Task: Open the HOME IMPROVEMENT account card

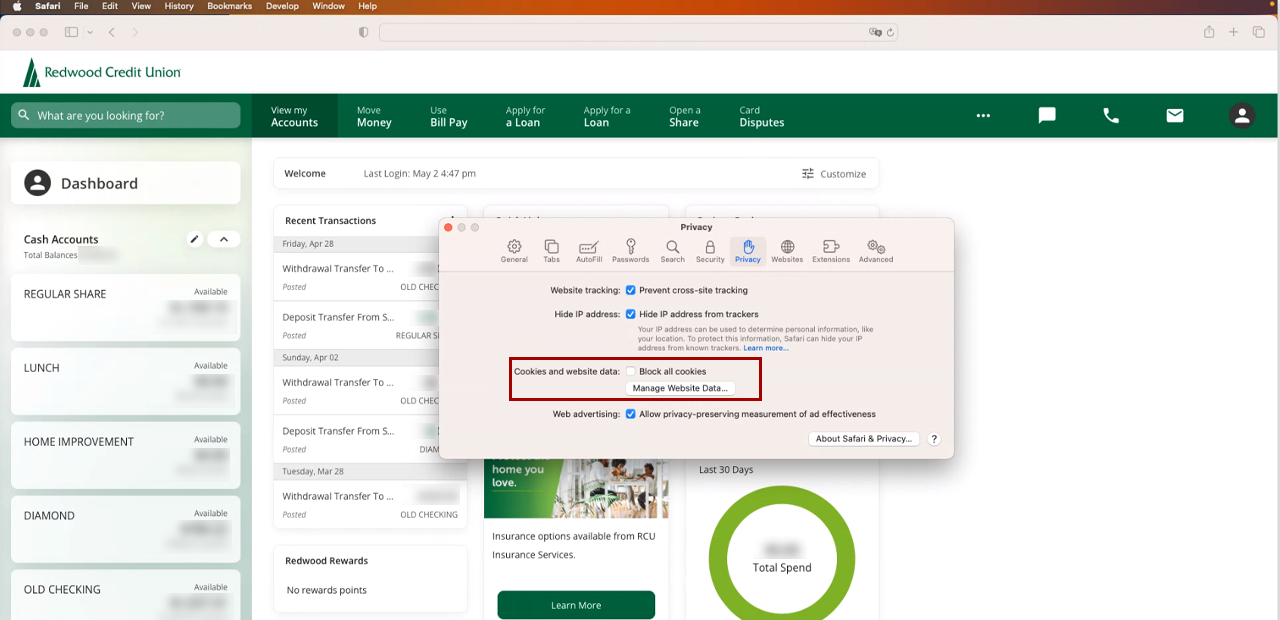Action: pos(126,455)
